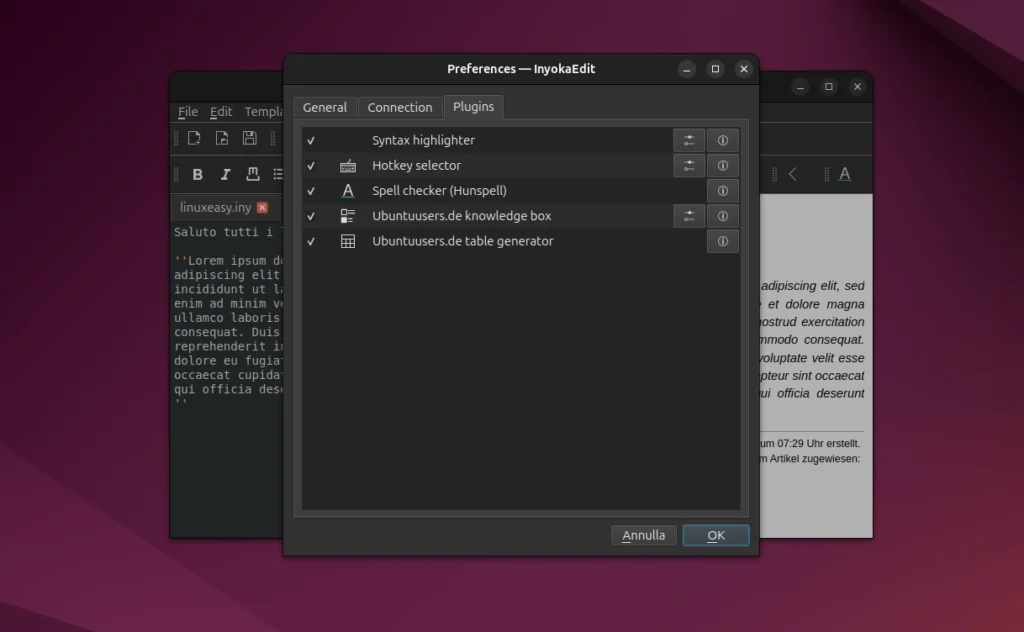This screenshot has width=1024, height=632.
Task: Show info about the Spell checker plugin
Action: tap(722, 190)
